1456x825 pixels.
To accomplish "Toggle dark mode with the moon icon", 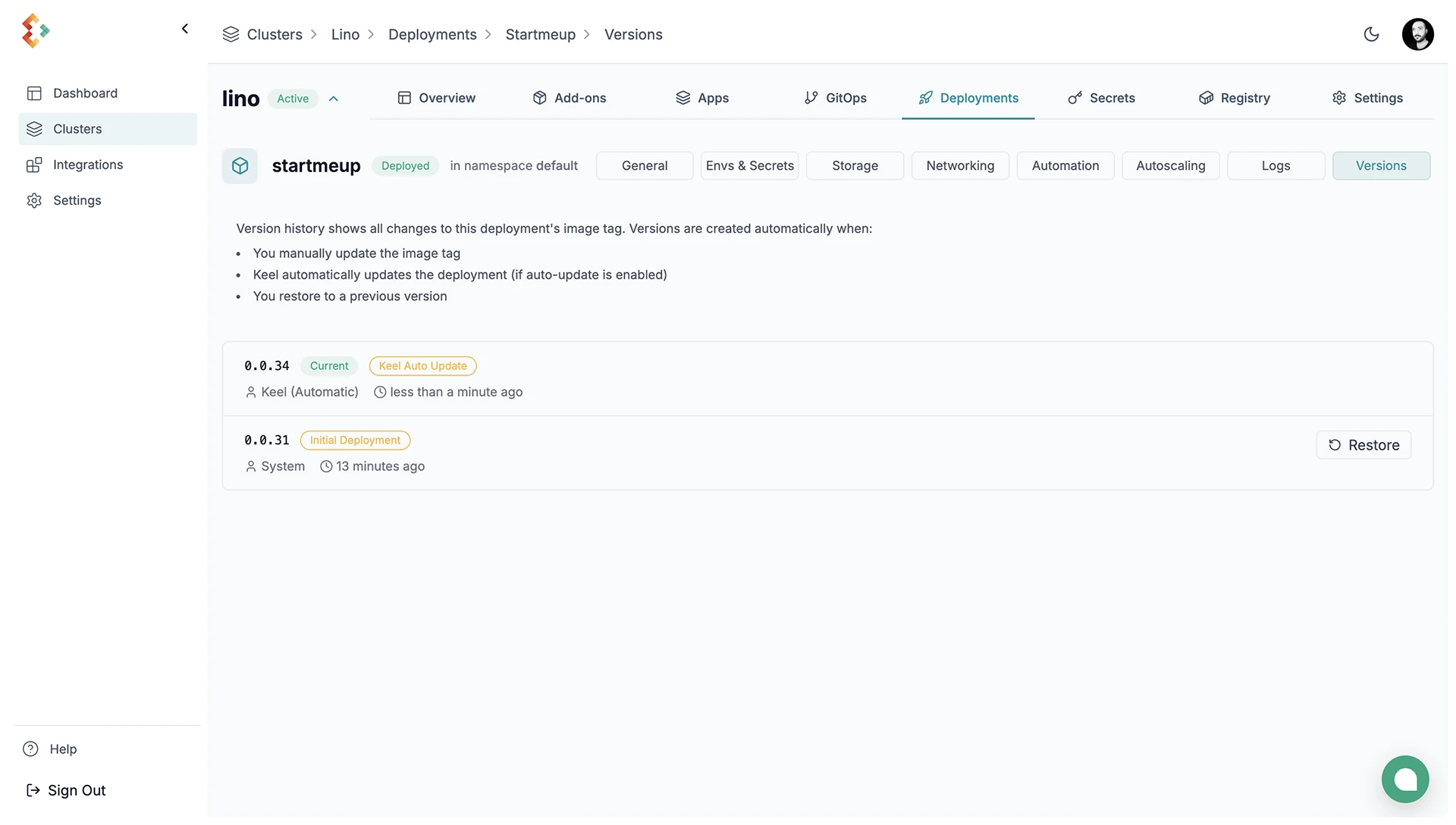I will tap(1371, 34).
